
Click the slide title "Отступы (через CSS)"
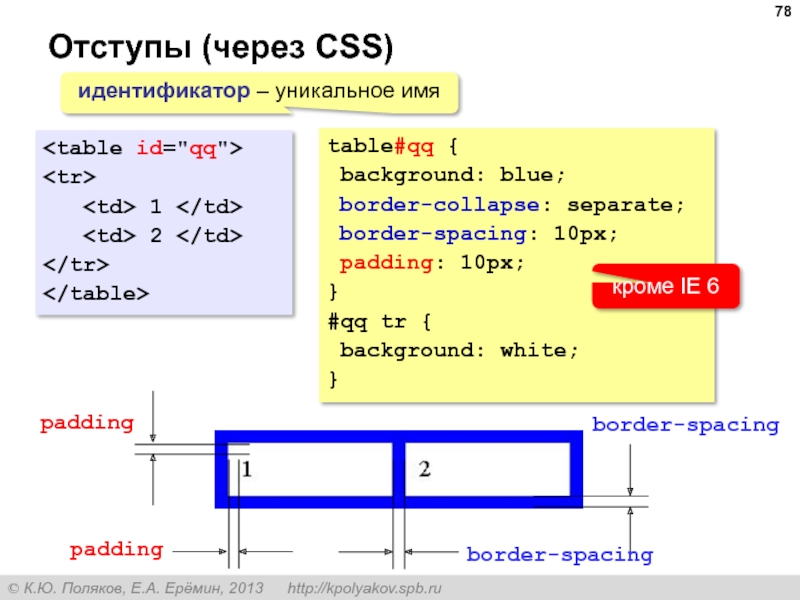[220, 47]
